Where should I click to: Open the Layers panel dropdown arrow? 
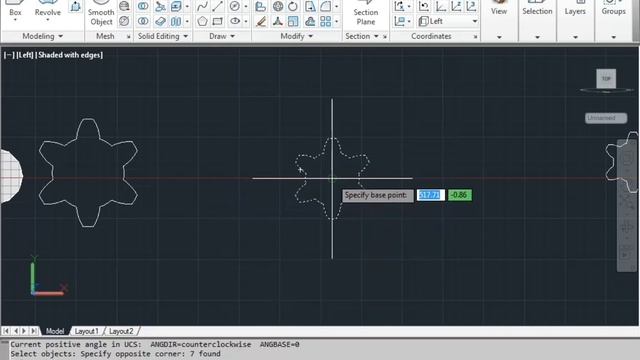575,37
